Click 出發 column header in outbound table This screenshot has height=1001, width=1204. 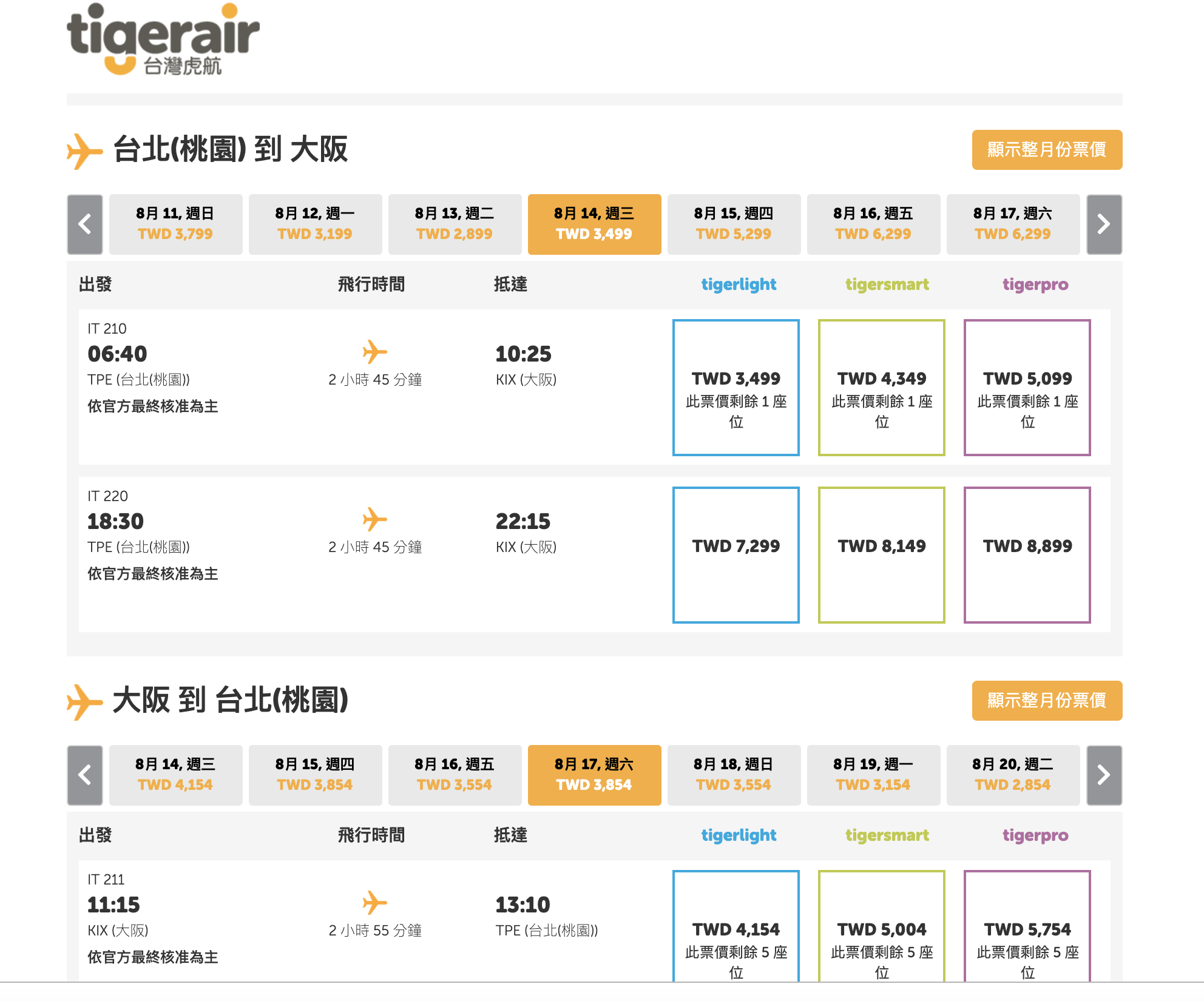95,284
